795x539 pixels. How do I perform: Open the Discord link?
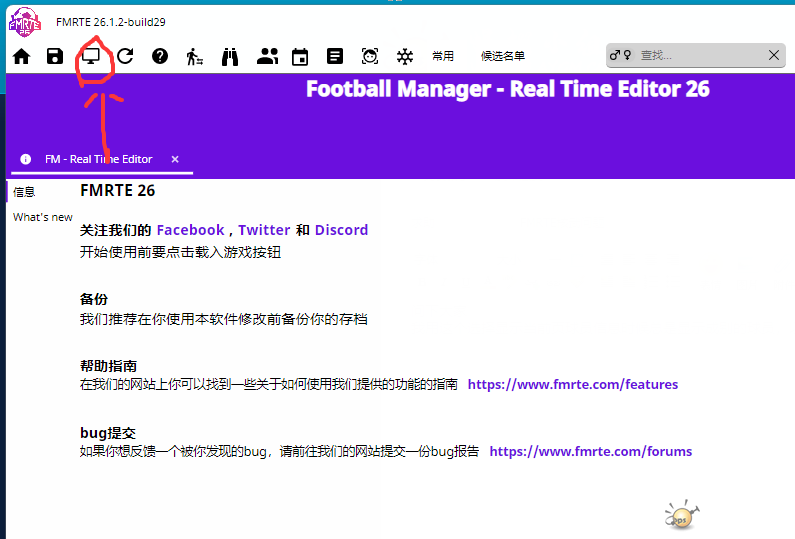341,230
